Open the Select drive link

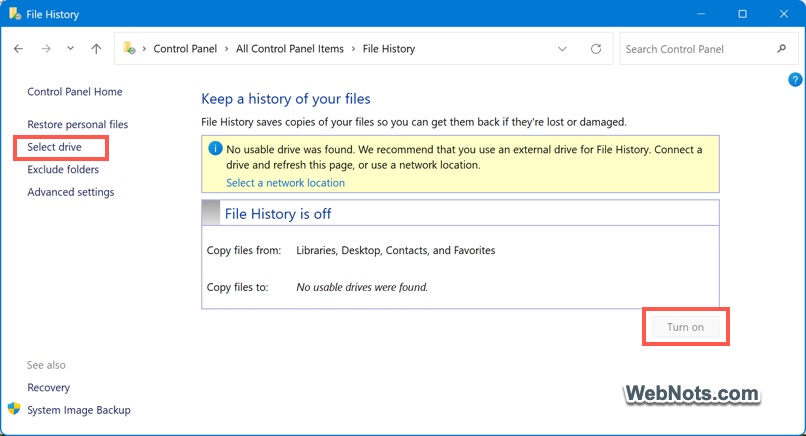coord(54,147)
